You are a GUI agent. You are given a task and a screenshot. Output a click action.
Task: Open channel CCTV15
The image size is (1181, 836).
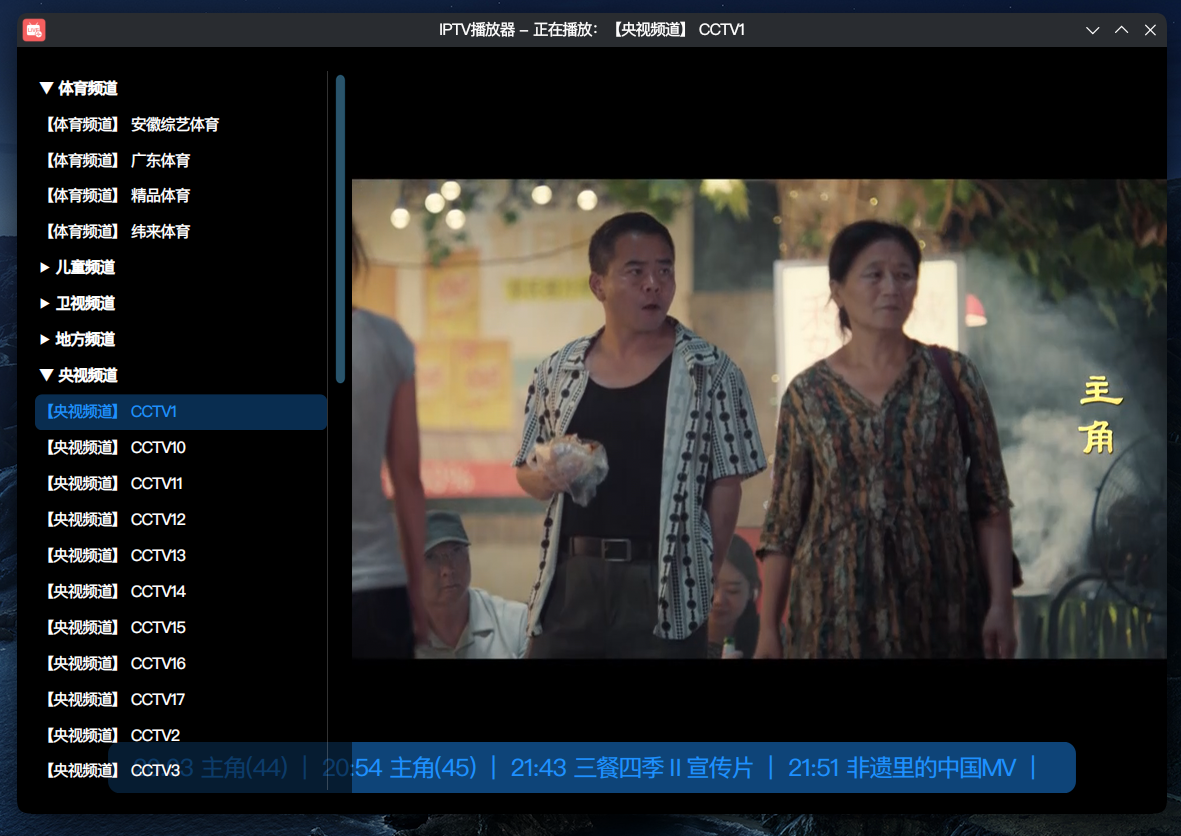coord(181,627)
